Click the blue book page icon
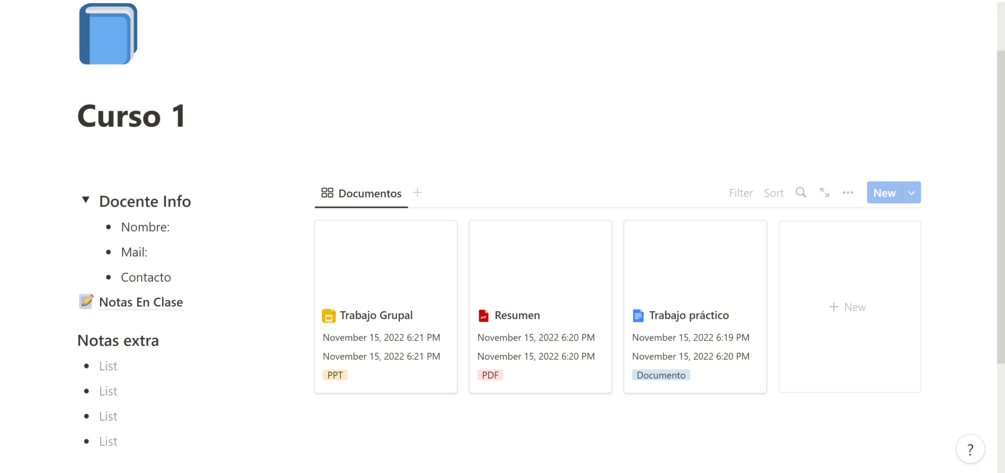The image size is (1005, 473). [108, 34]
